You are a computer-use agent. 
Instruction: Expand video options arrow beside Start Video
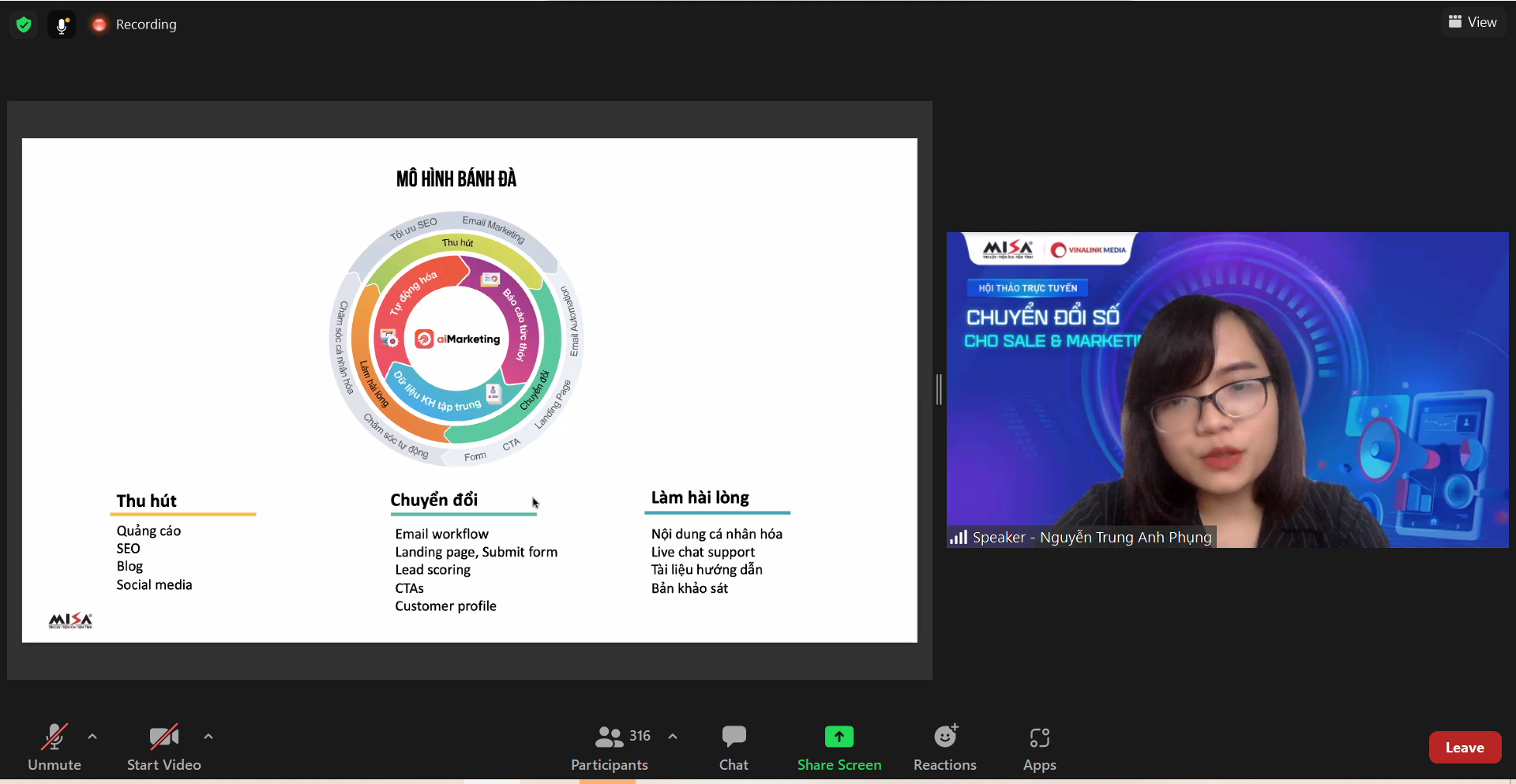click(x=208, y=737)
